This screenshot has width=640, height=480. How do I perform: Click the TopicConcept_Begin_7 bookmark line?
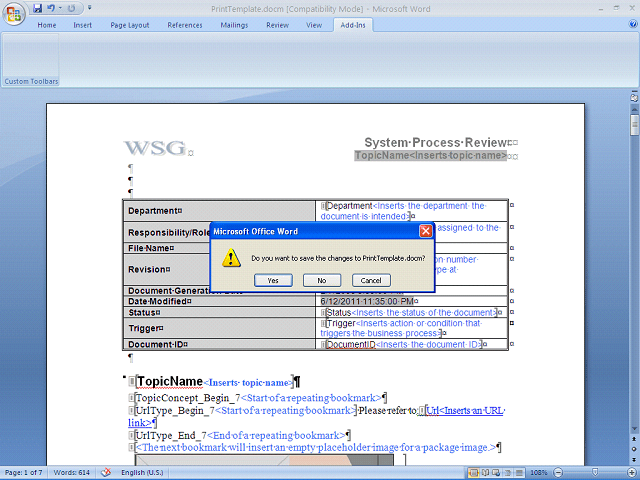coord(258,398)
